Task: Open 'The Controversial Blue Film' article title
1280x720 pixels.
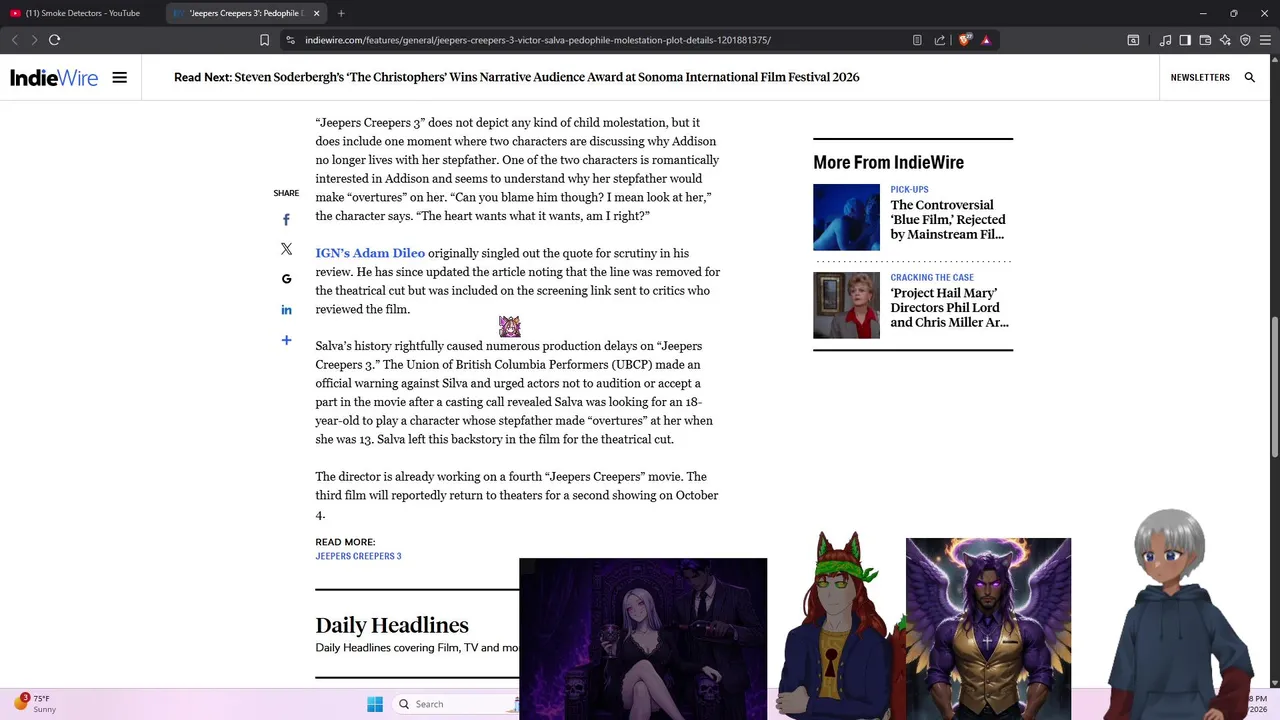Action: 948,220
